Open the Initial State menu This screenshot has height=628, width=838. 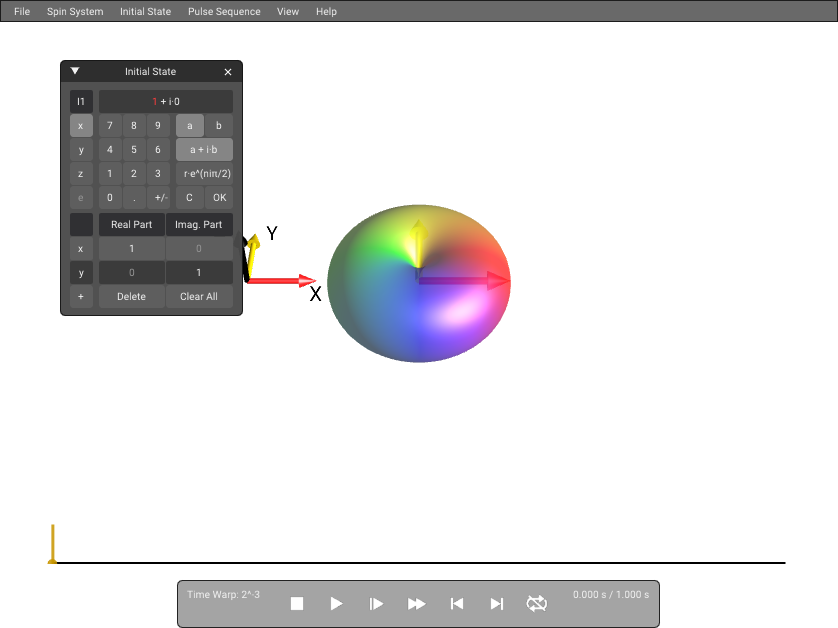[145, 11]
